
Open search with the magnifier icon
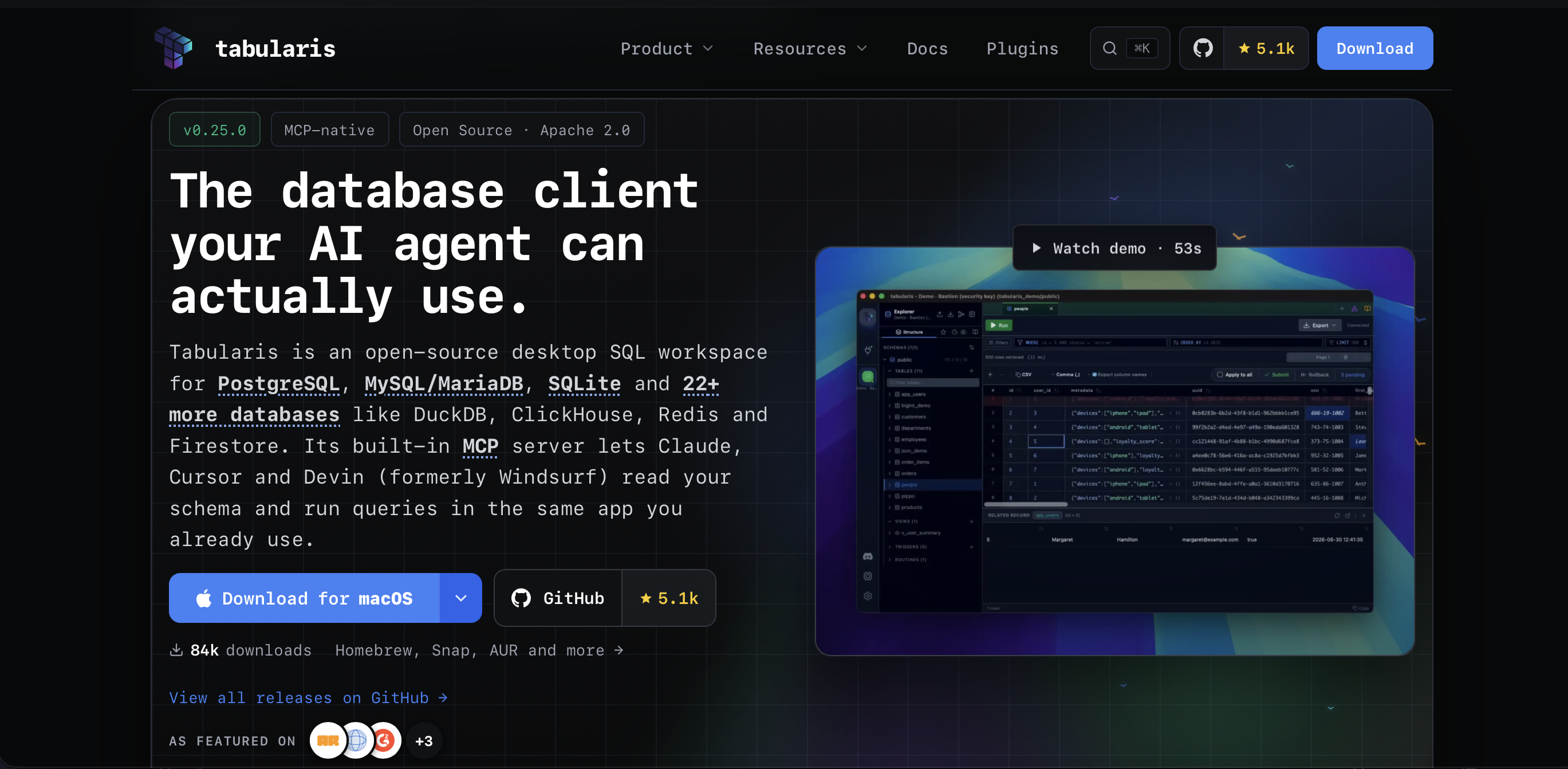pos(1110,48)
